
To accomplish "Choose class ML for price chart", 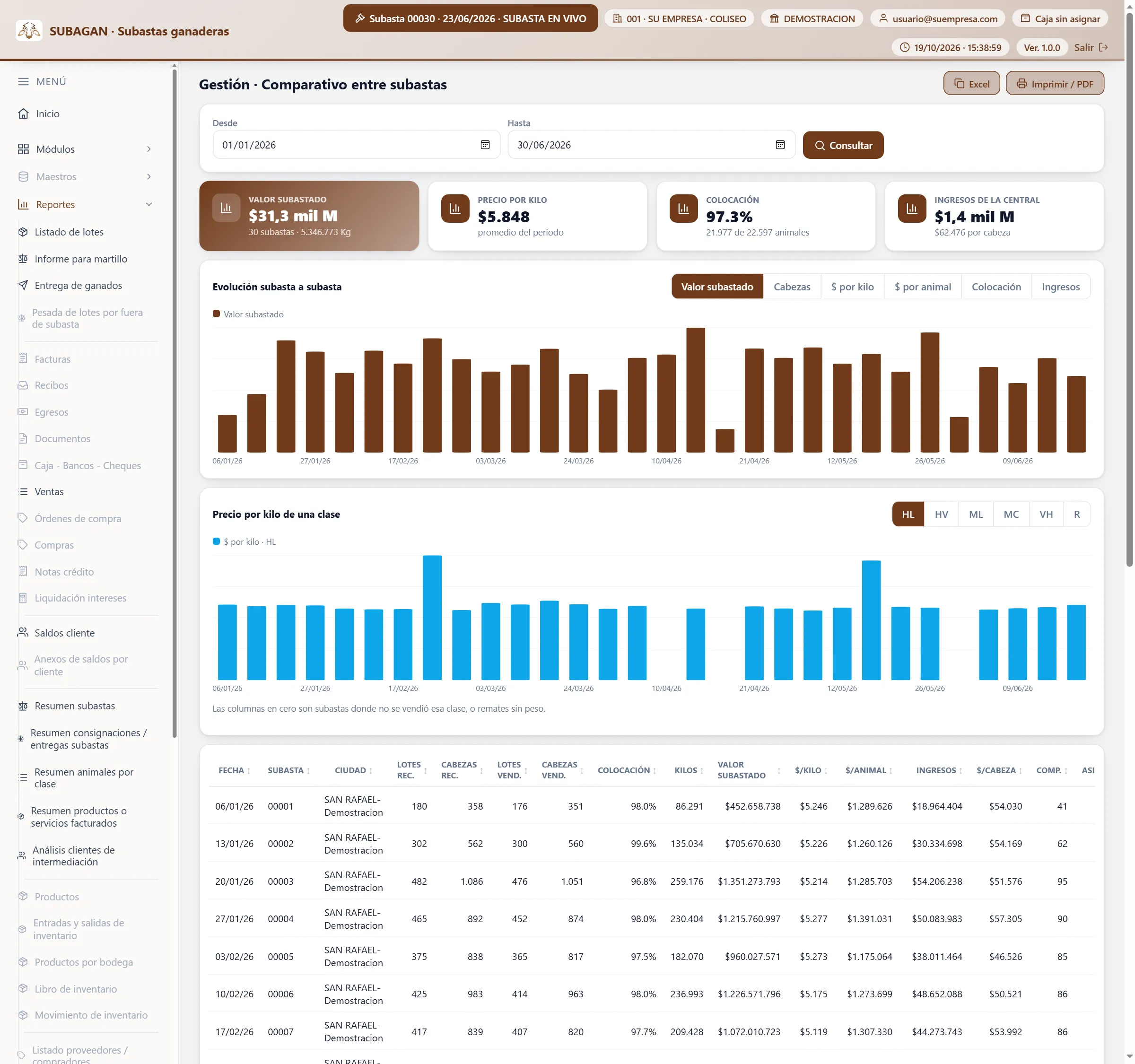I will pos(976,515).
